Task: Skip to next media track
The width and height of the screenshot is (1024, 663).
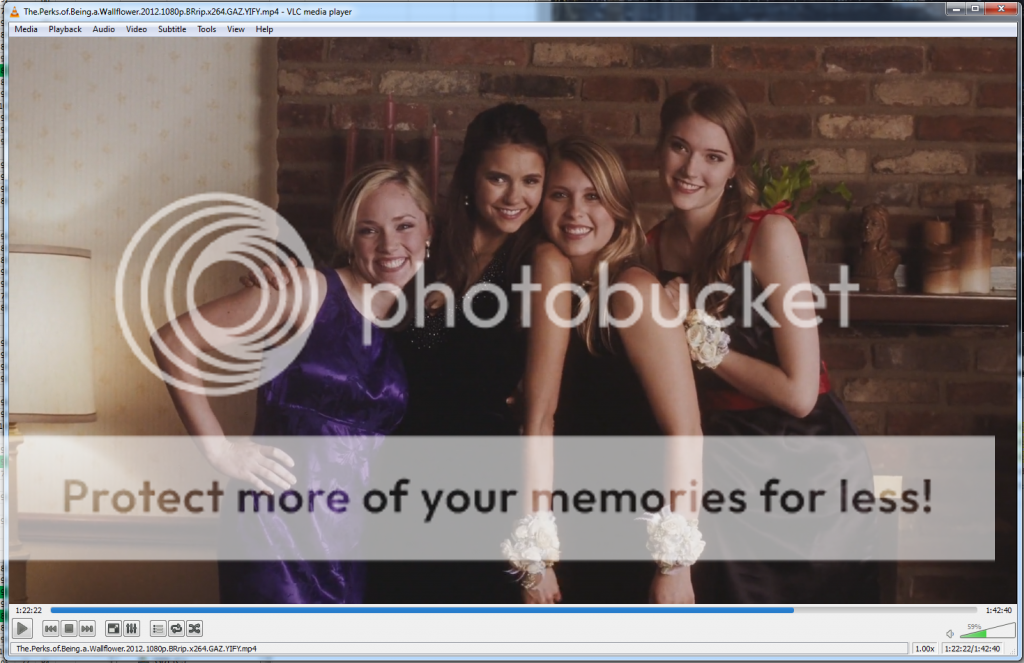Action: (88, 628)
